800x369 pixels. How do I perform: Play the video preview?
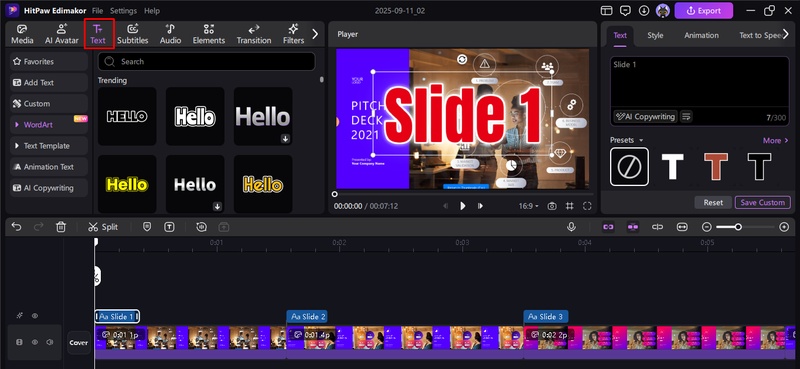(463, 206)
